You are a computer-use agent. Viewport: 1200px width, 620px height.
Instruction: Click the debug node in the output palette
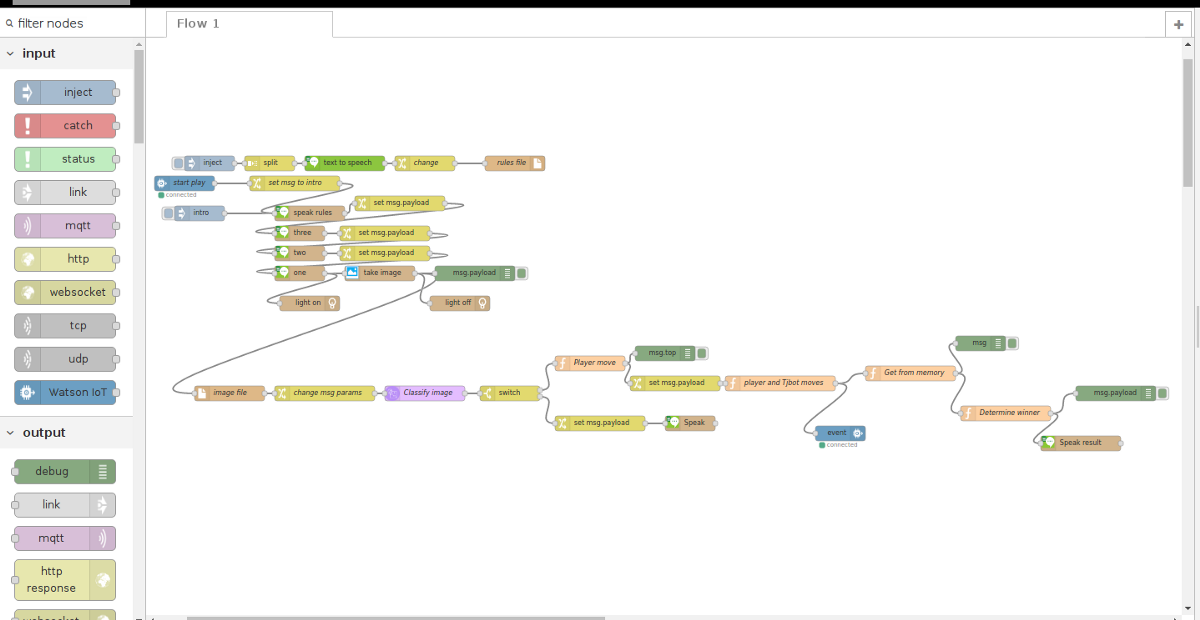[65, 471]
